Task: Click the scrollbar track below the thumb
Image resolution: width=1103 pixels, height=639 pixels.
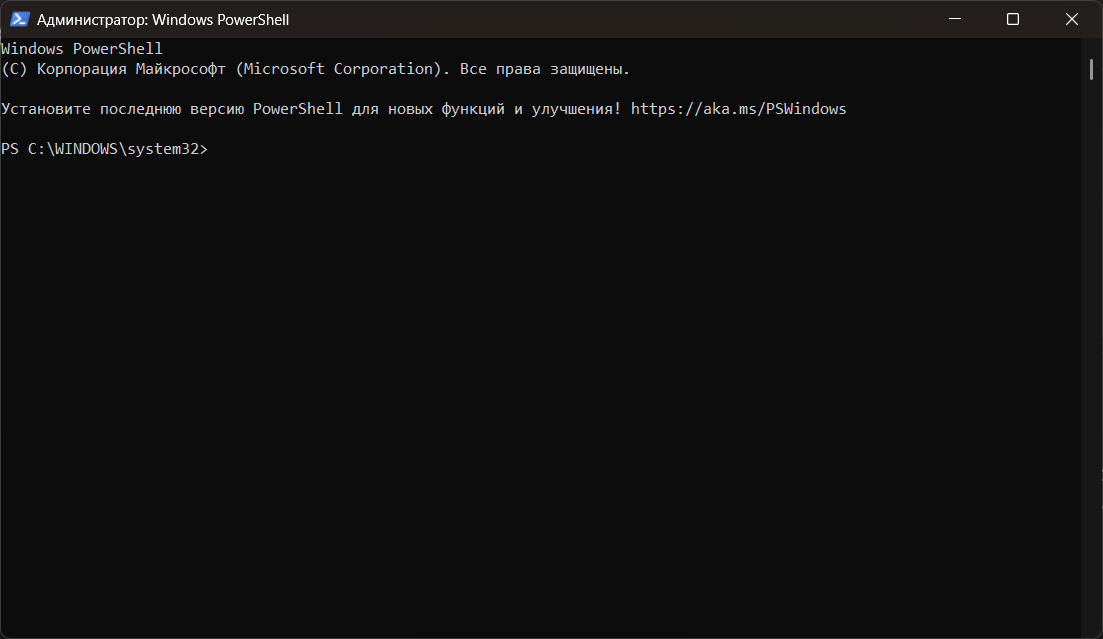Action: 1092,350
